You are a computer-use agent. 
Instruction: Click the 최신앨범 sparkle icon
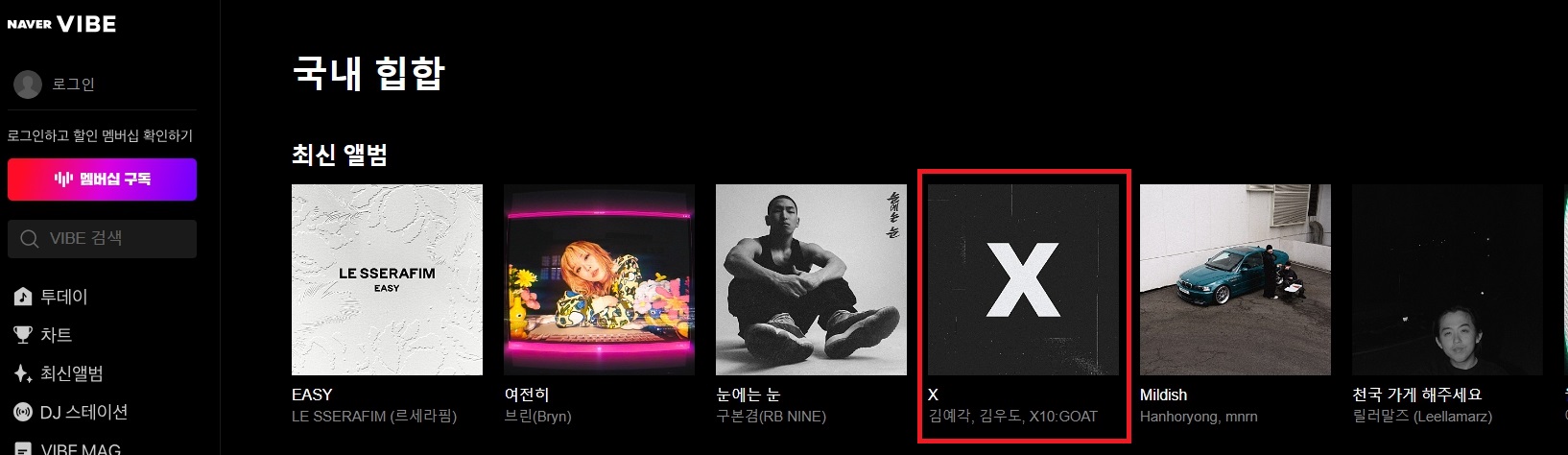pyautogui.click(x=23, y=373)
